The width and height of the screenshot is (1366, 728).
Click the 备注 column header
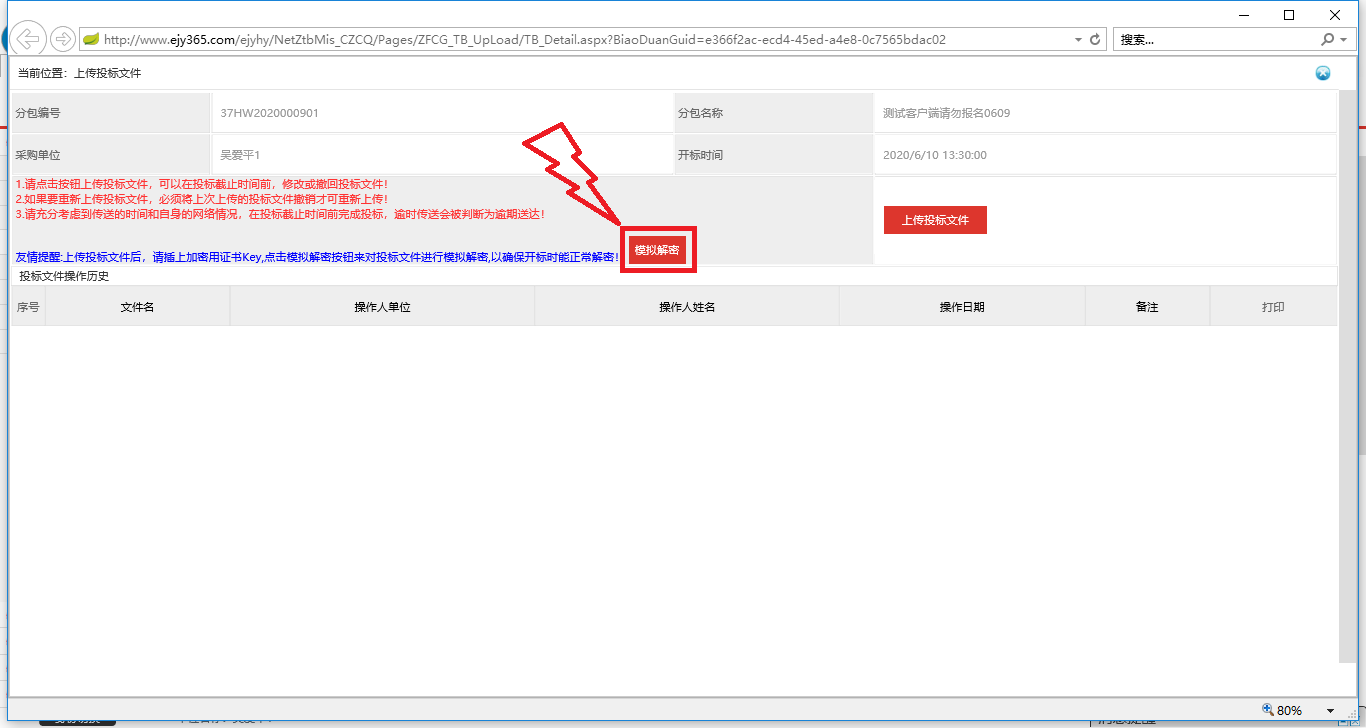(1147, 307)
